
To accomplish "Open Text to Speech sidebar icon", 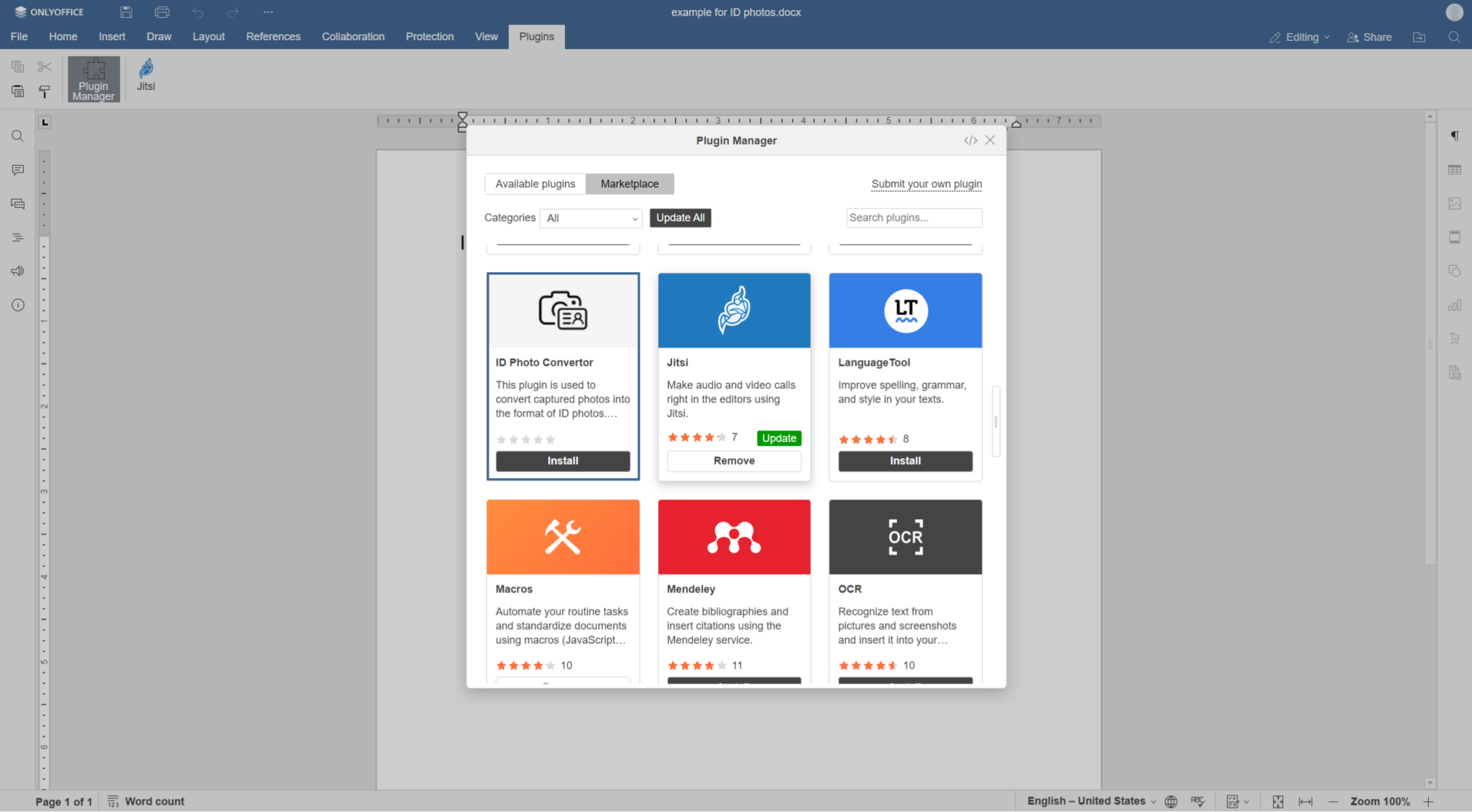I will pos(17,271).
